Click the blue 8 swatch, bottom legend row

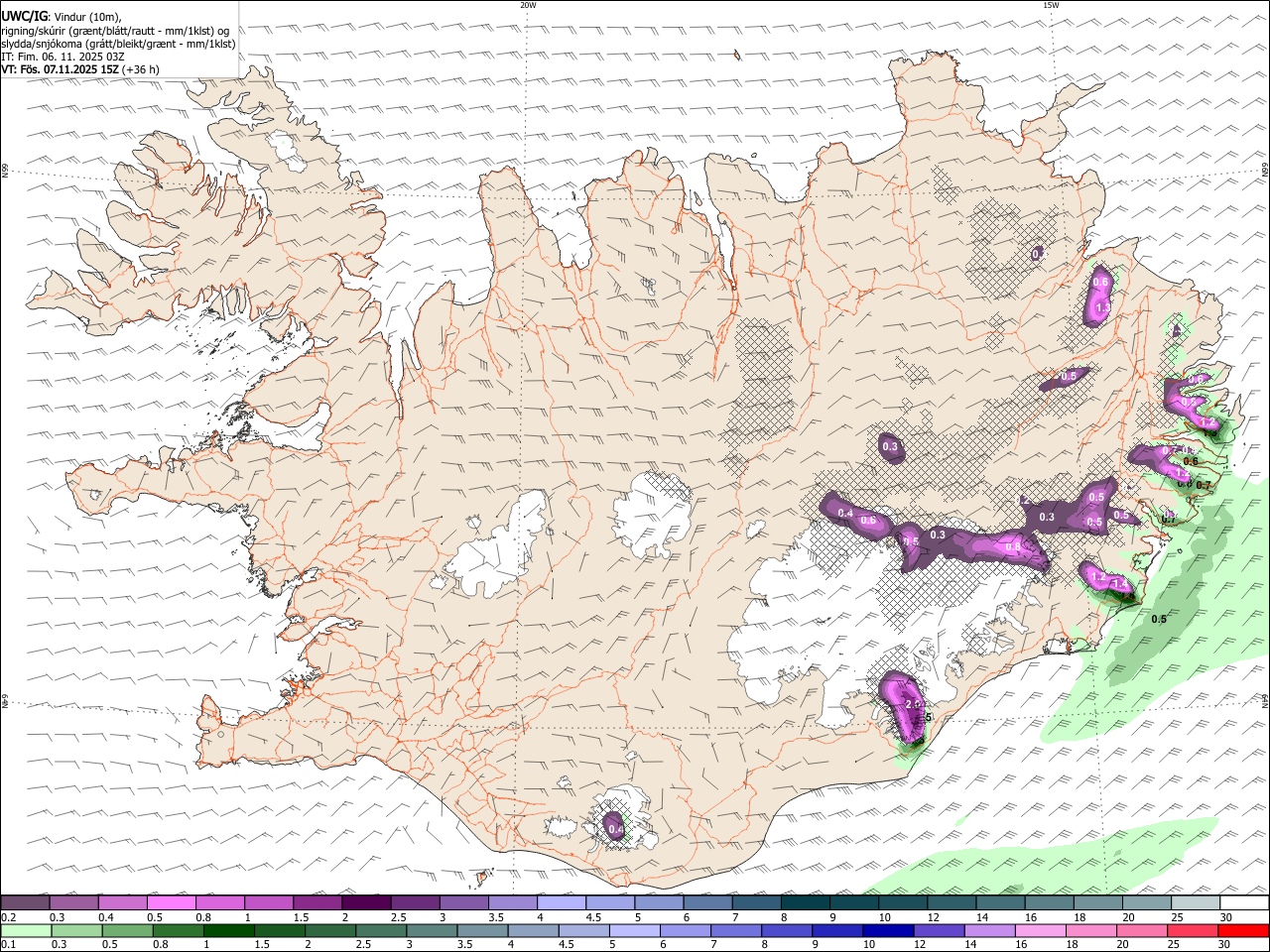click(x=787, y=931)
